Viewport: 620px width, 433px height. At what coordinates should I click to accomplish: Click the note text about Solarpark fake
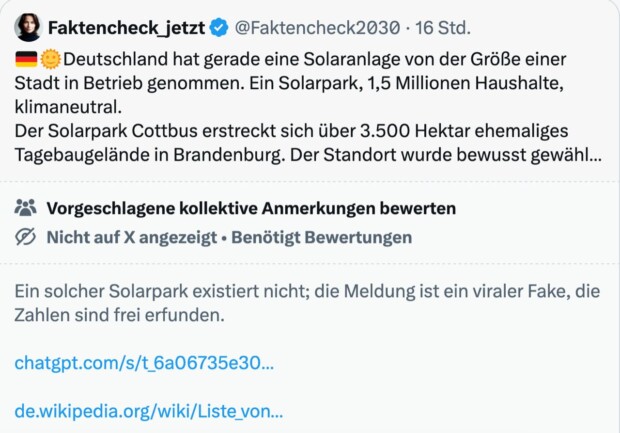pos(307,303)
